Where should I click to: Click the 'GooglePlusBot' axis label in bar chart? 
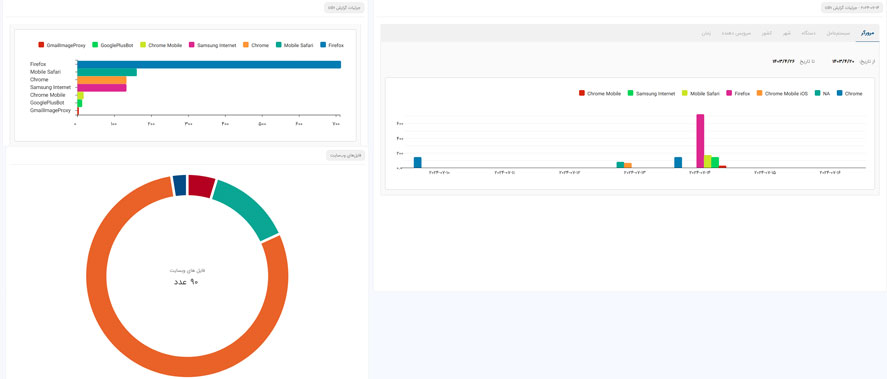coord(47,103)
